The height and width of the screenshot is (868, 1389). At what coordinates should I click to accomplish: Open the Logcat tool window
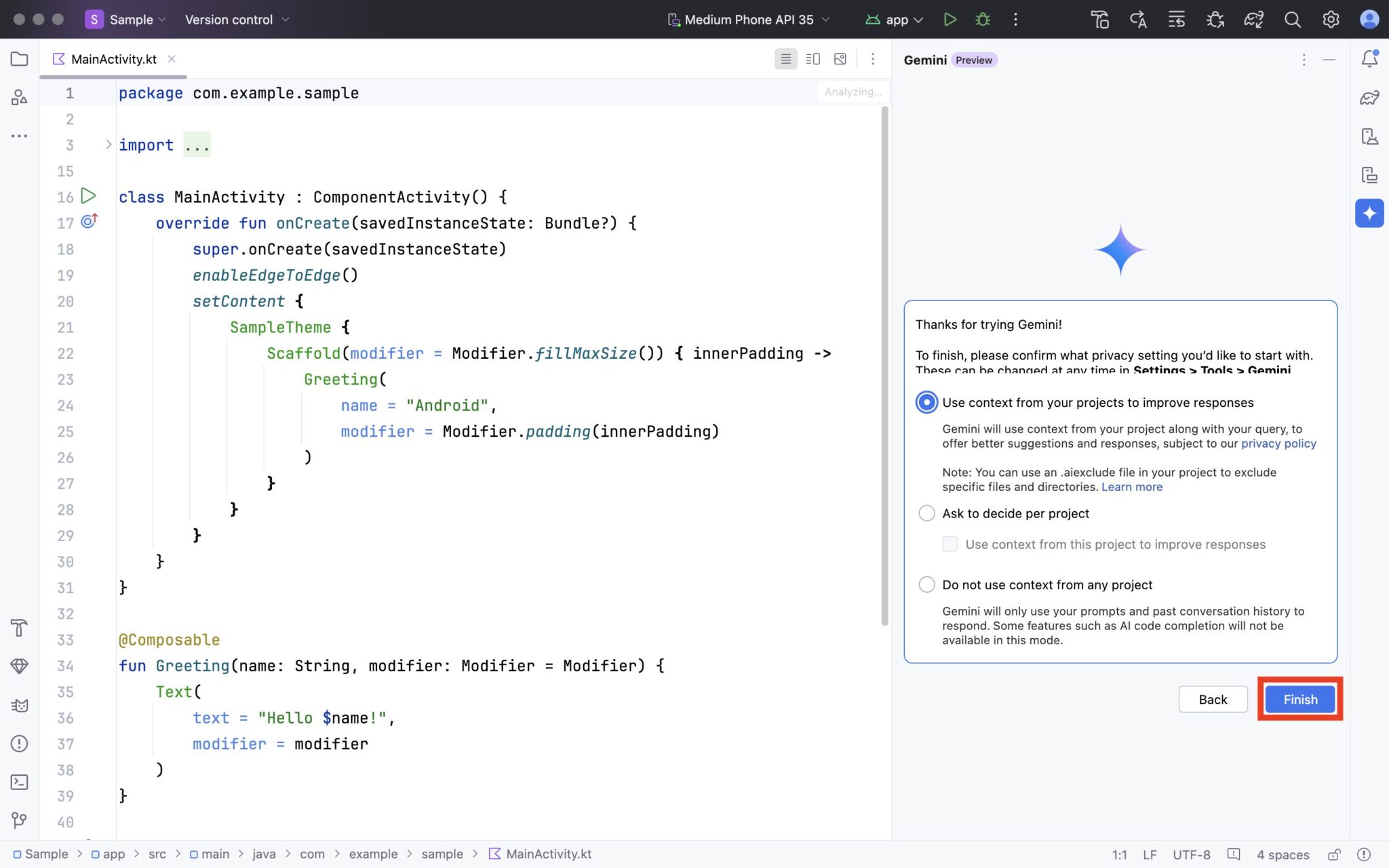[x=19, y=706]
